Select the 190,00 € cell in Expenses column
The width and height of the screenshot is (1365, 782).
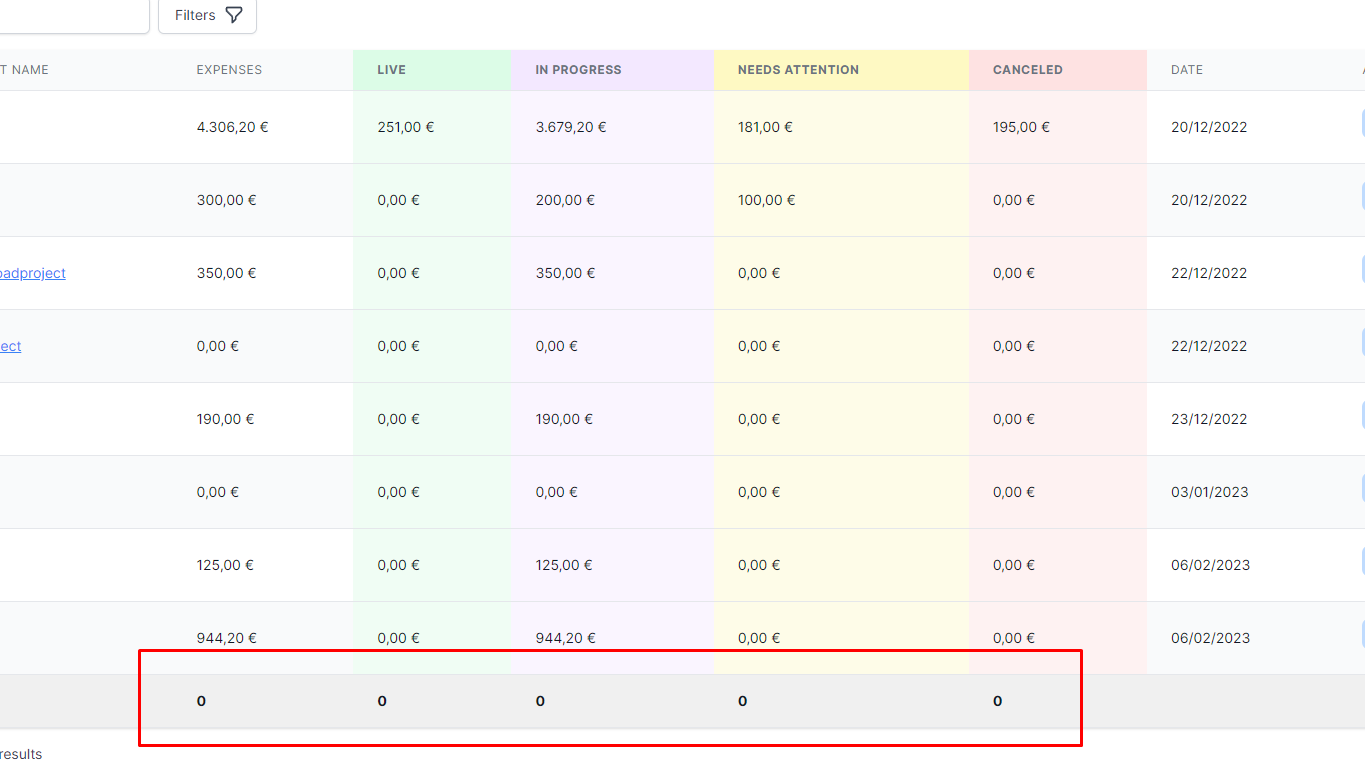click(225, 419)
